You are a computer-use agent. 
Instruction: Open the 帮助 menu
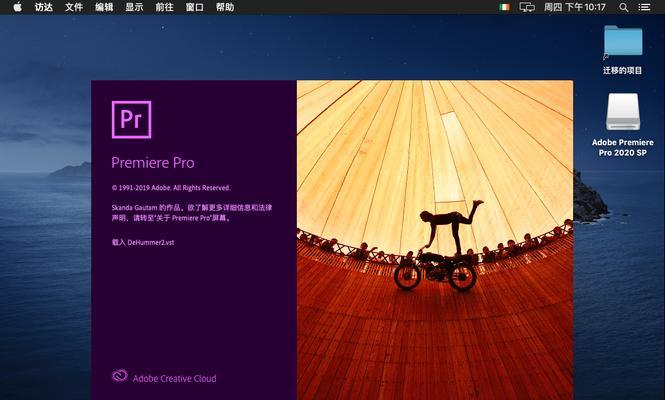coord(224,7)
